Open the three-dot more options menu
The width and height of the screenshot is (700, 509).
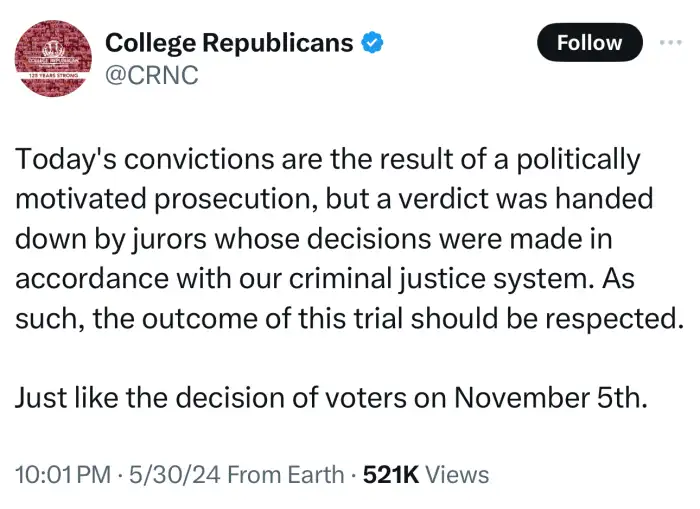(x=668, y=42)
